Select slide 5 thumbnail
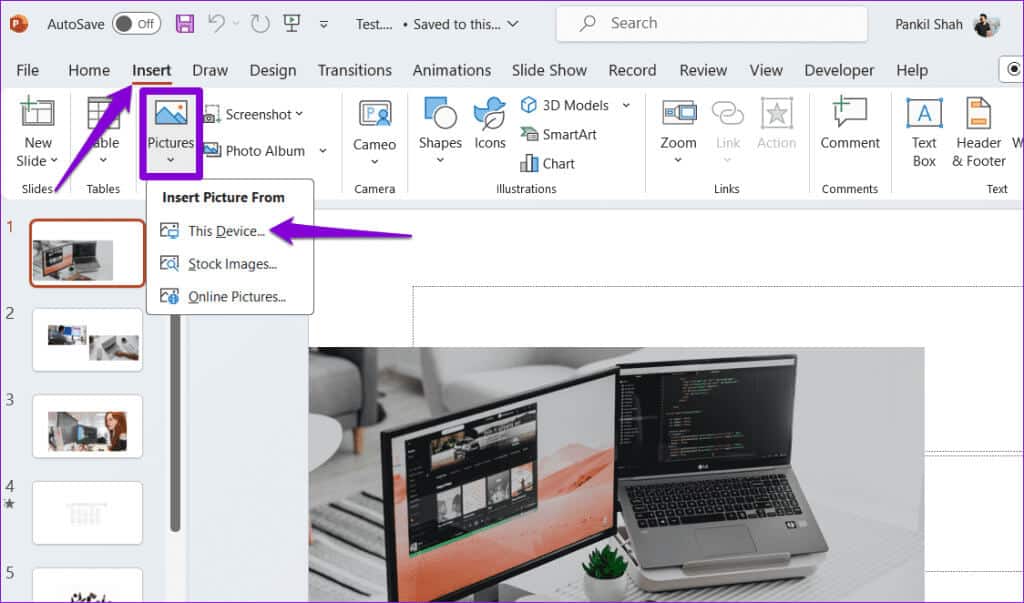This screenshot has height=603, width=1024. pos(87,585)
